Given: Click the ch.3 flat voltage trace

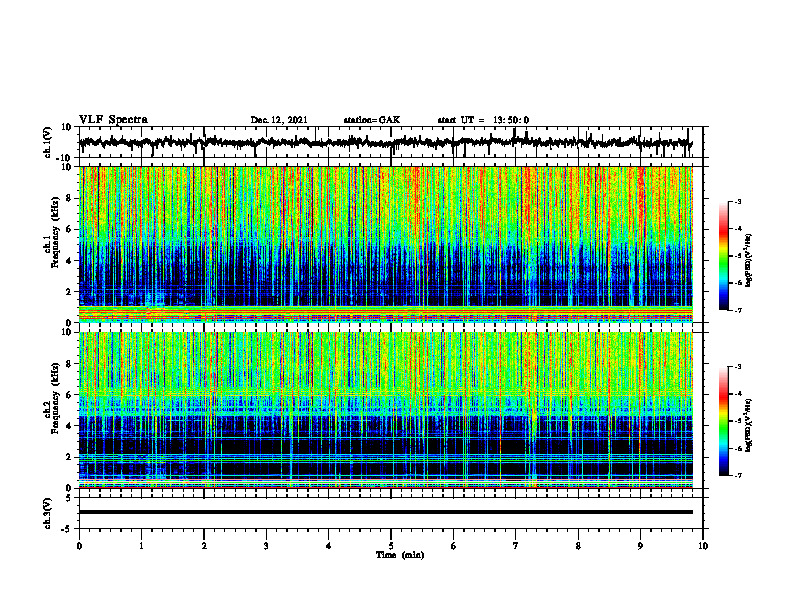Looking at the screenshot, I should (385, 512).
